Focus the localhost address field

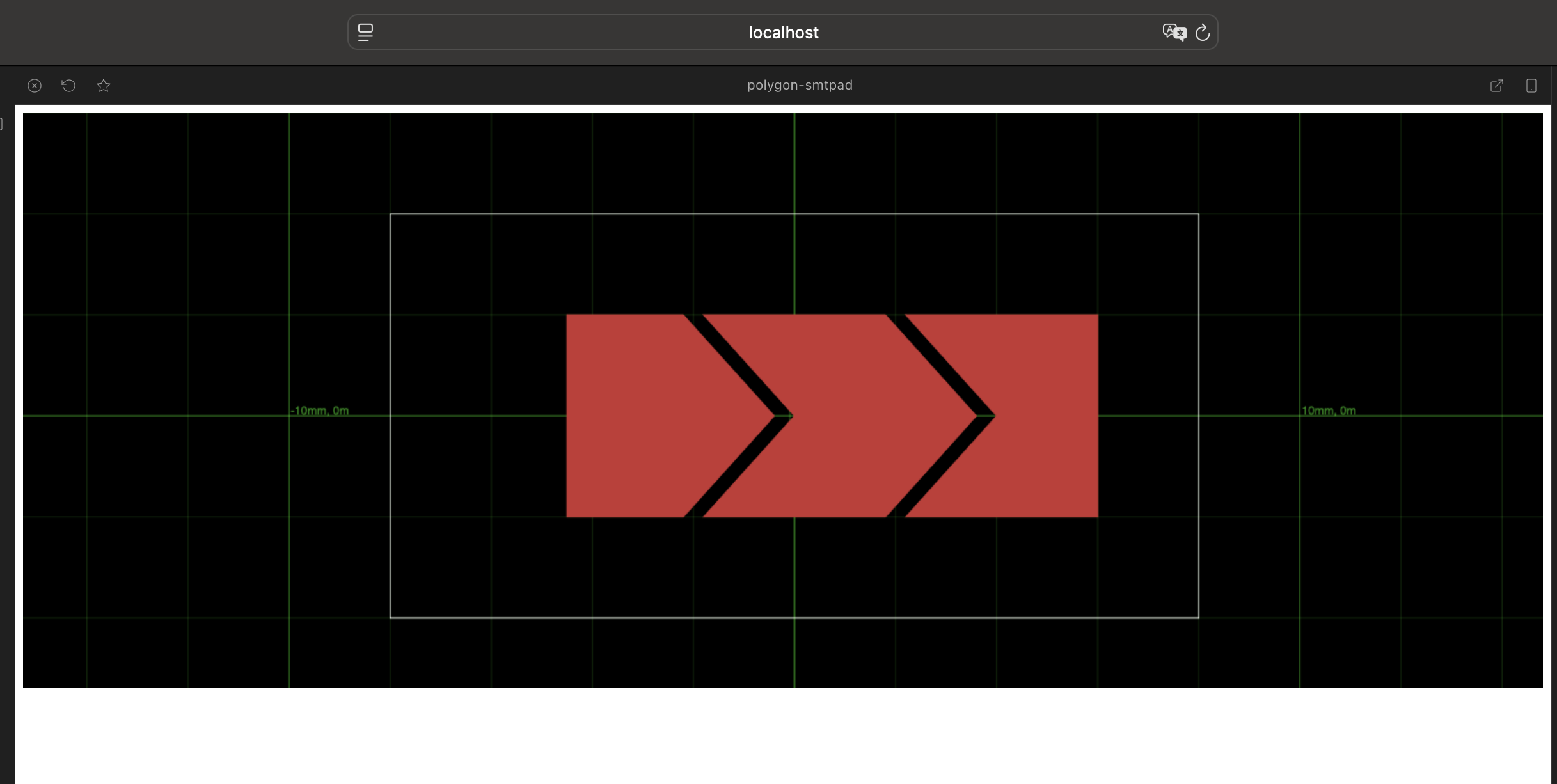tap(783, 32)
